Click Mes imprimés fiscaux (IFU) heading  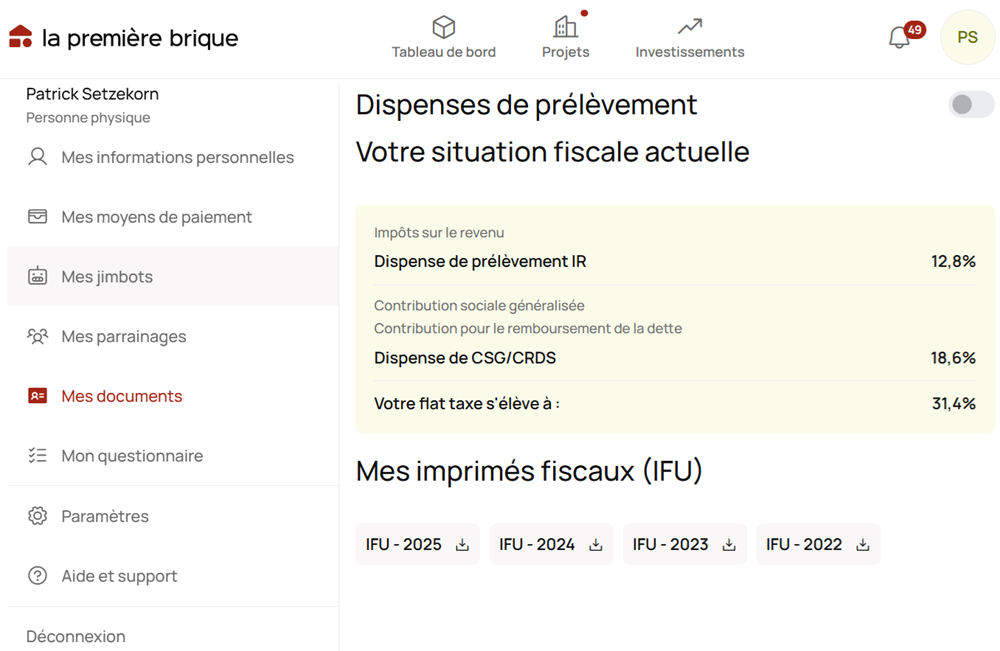pos(529,471)
